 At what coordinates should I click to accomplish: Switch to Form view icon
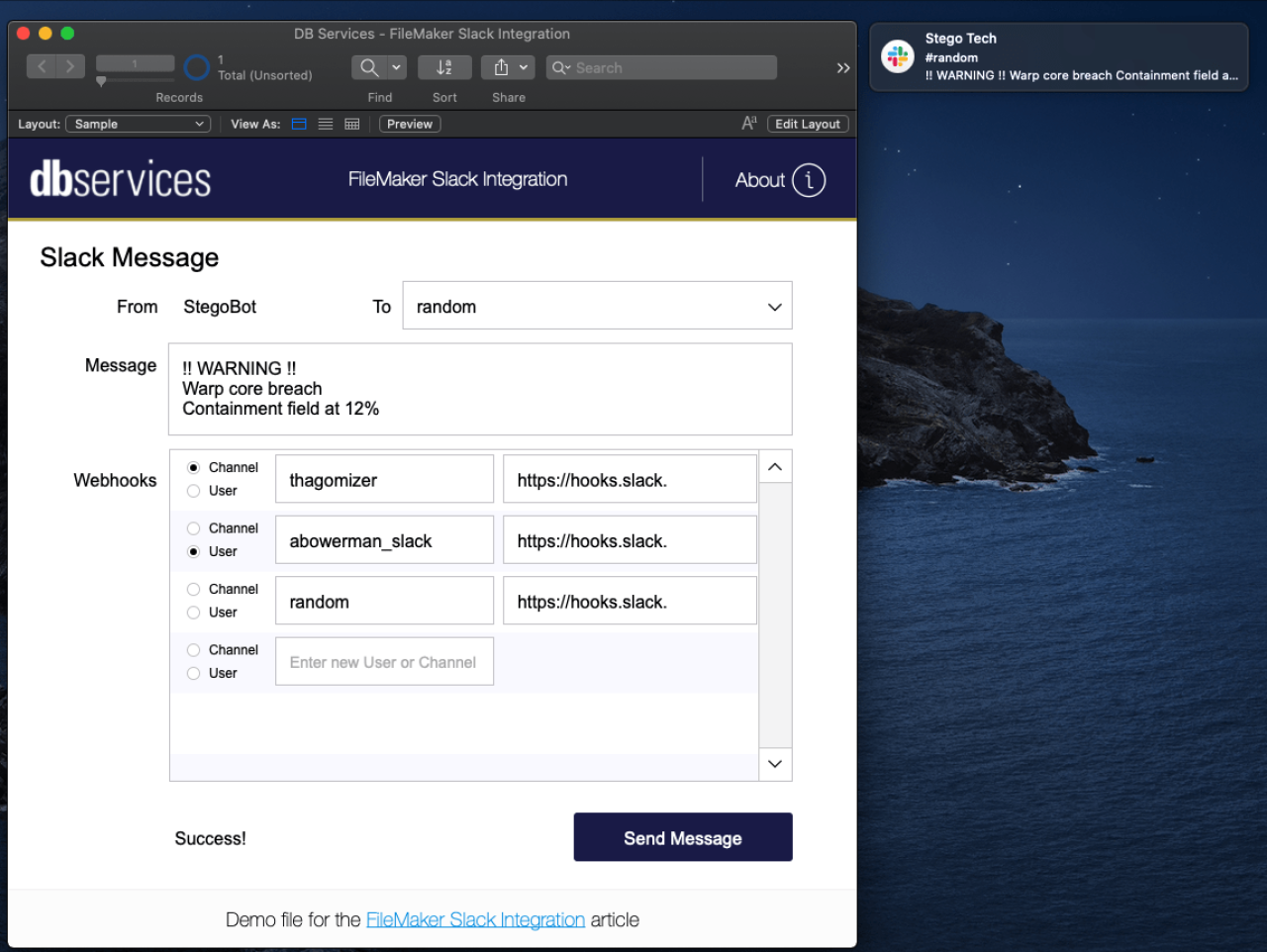pos(299,124)
